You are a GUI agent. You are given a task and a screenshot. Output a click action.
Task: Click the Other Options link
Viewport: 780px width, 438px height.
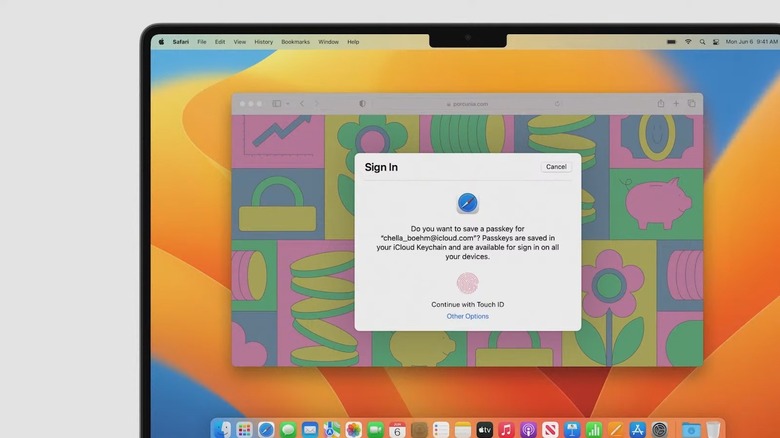[467, 316]
